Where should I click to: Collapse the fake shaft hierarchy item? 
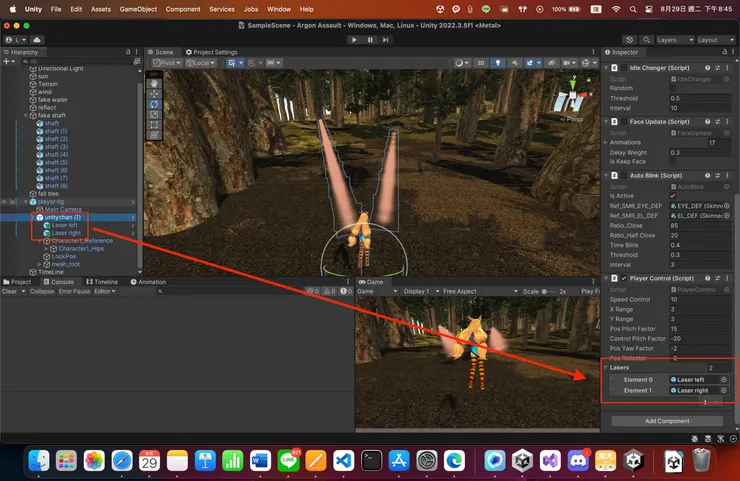[27, 115]
